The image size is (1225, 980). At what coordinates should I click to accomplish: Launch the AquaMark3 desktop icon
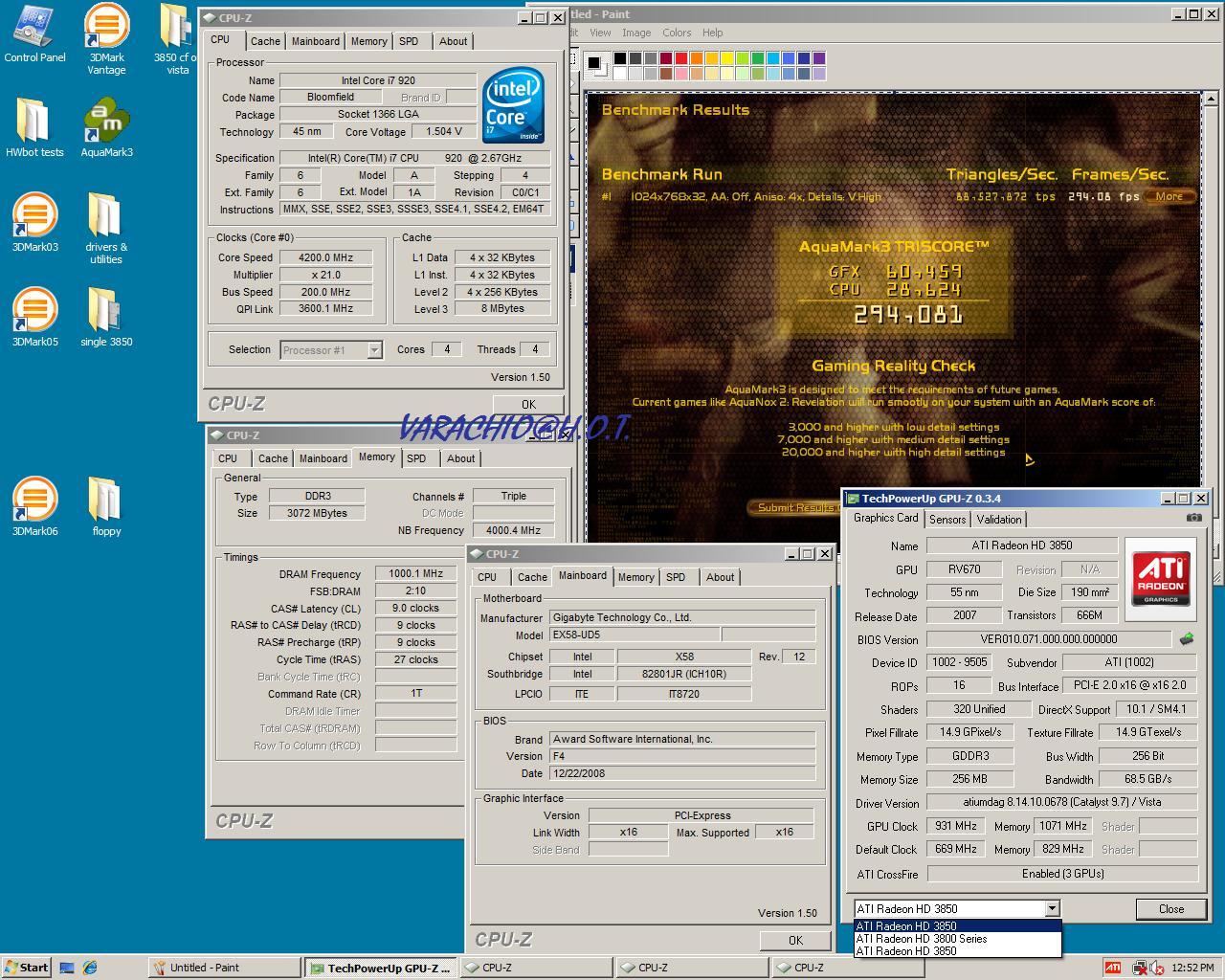pyautogui.click(x=106, y=126)
